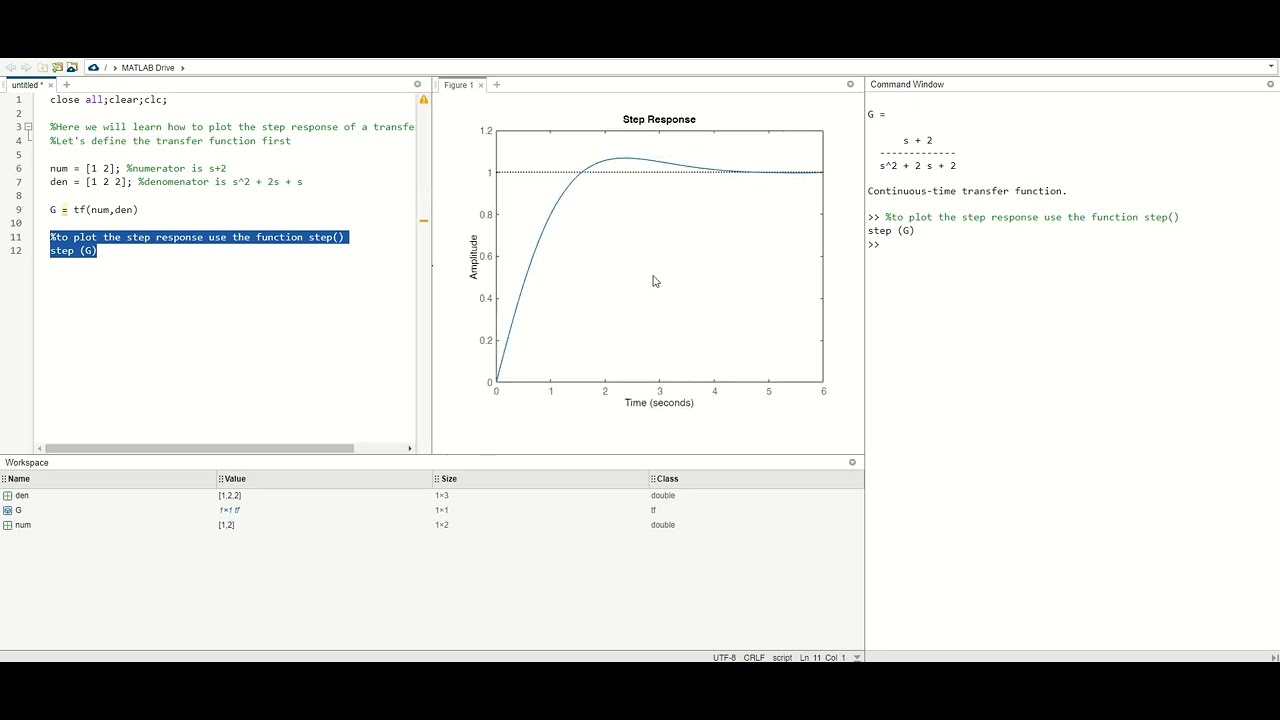Go forward in folder navigation toolbar
The image size is (1280, 720).
(x=26, y=67)
